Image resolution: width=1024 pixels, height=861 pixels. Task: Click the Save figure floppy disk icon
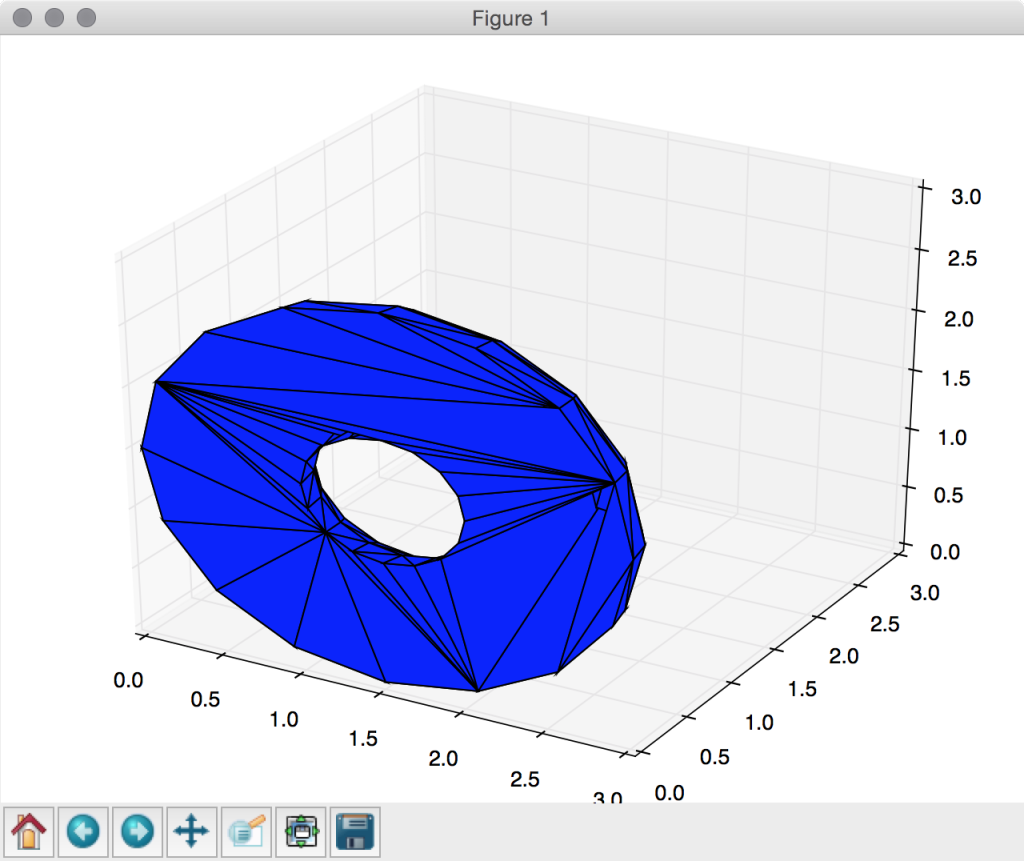356,830
